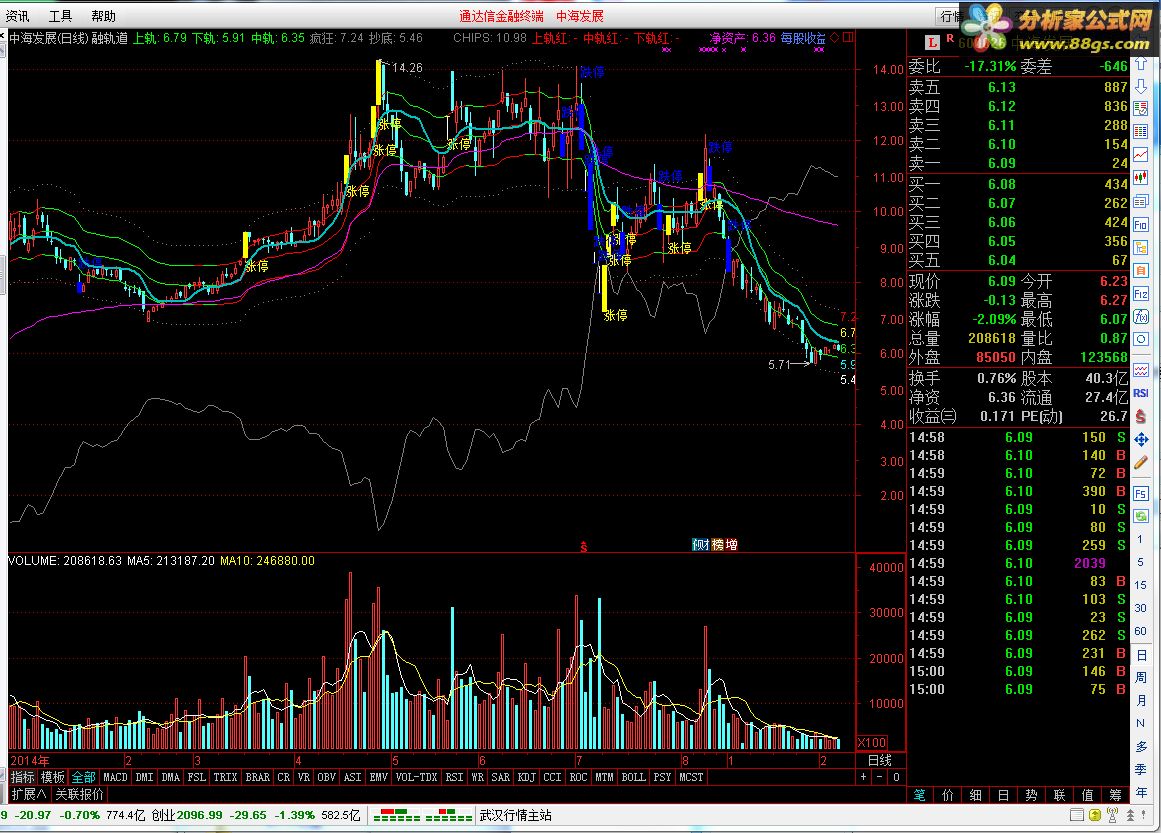1161x833 pixels.
Task: Click the FS icon in sidebar
Action: [1141, 493]
